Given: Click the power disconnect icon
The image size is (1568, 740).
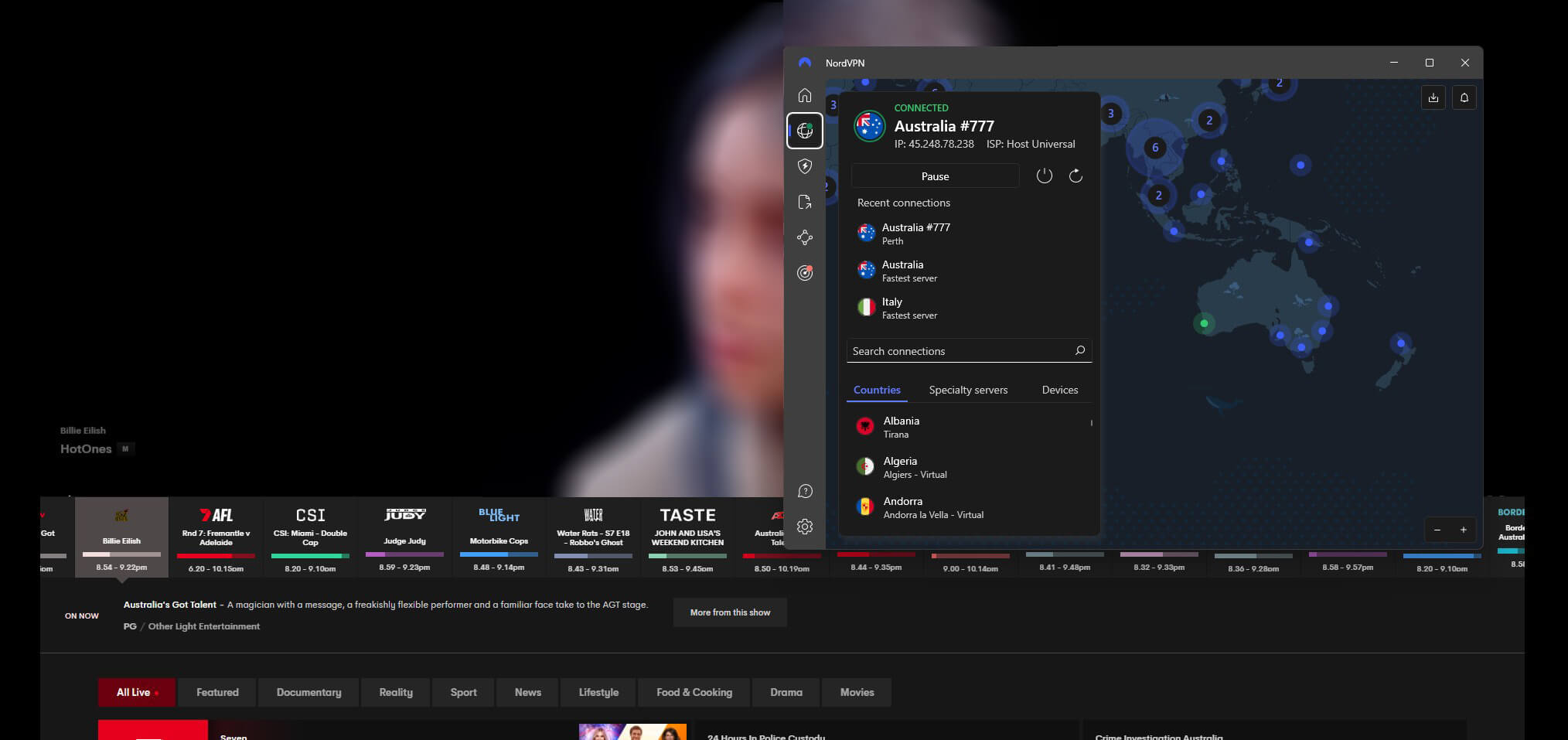Looking at the screenshot, I should point(1044,176).
